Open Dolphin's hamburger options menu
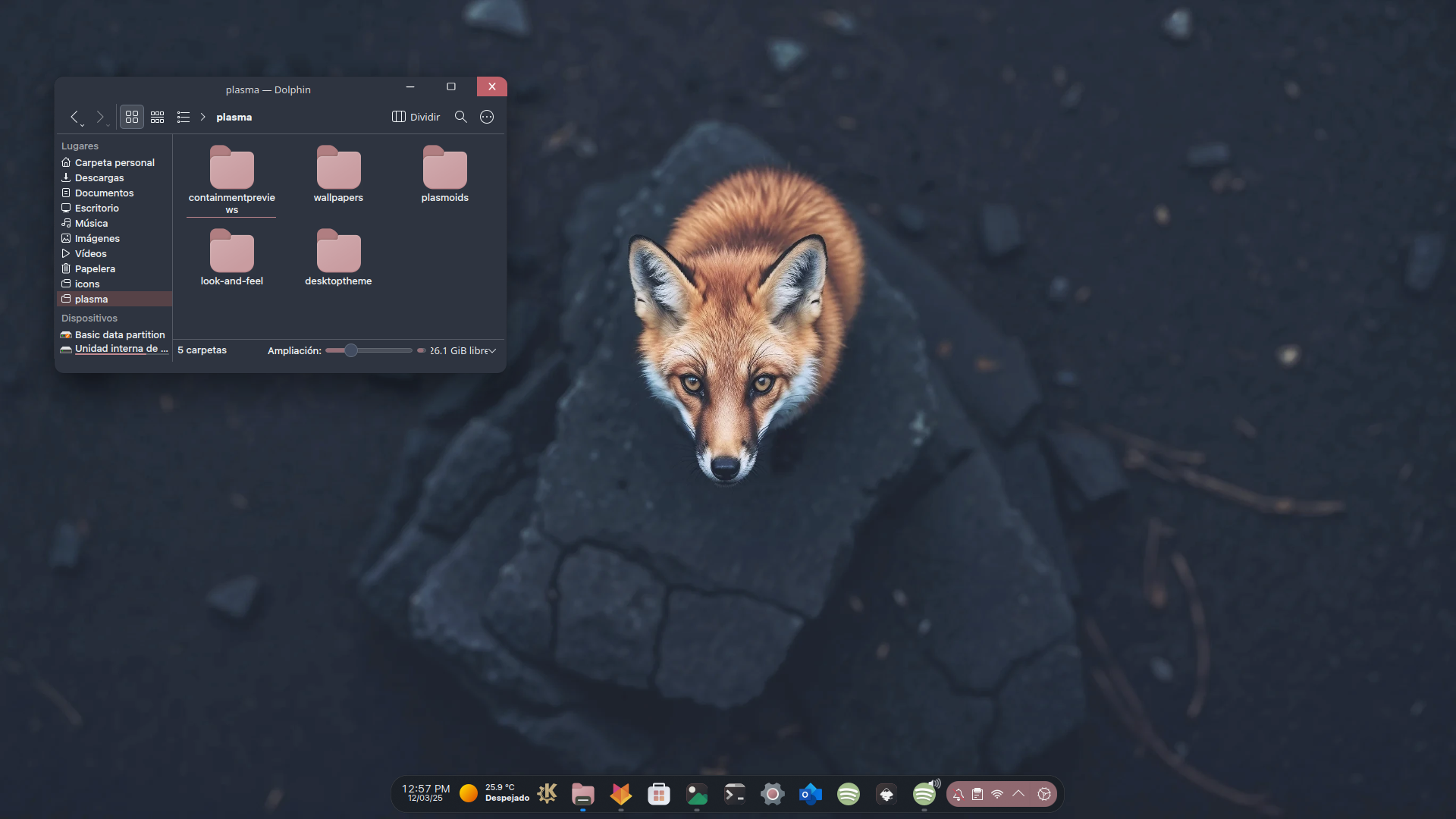This screenshot has height=819, width=1456. 487,117
